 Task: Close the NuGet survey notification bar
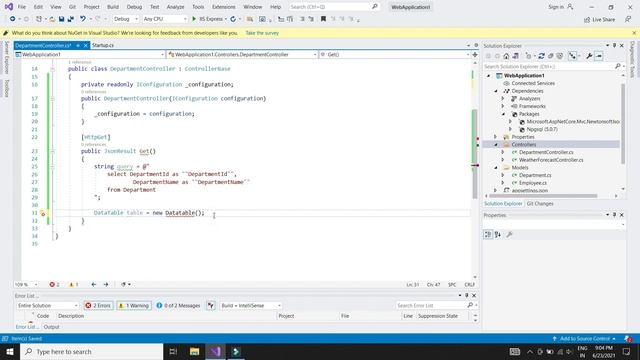(634, 33)
